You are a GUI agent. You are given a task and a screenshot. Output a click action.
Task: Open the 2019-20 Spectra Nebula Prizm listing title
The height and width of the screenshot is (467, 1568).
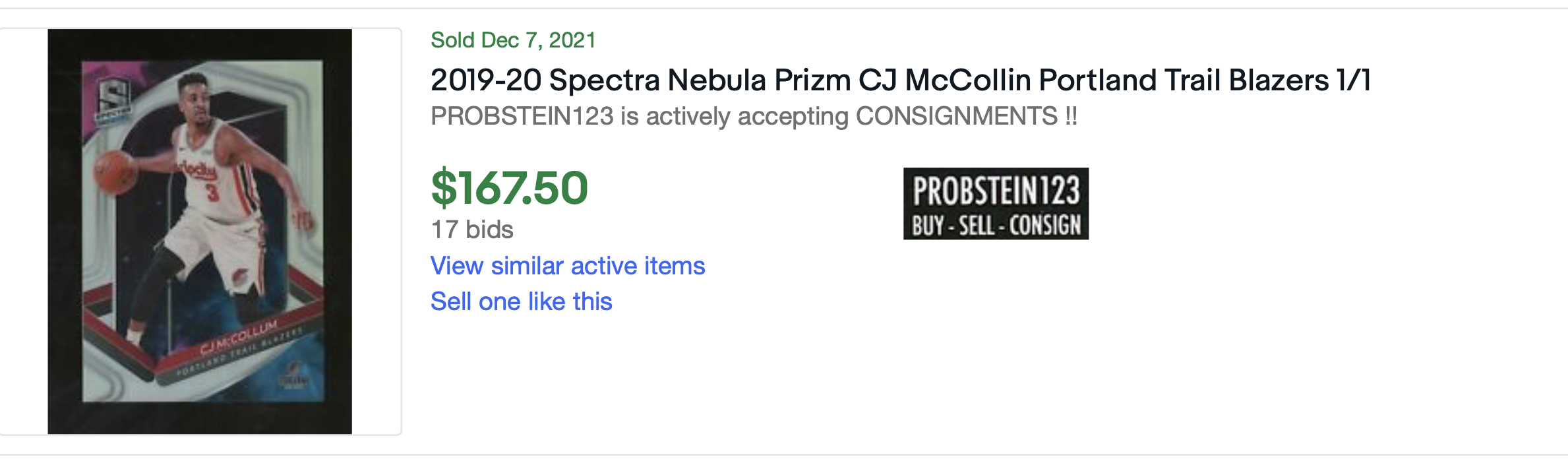(900, 80)
